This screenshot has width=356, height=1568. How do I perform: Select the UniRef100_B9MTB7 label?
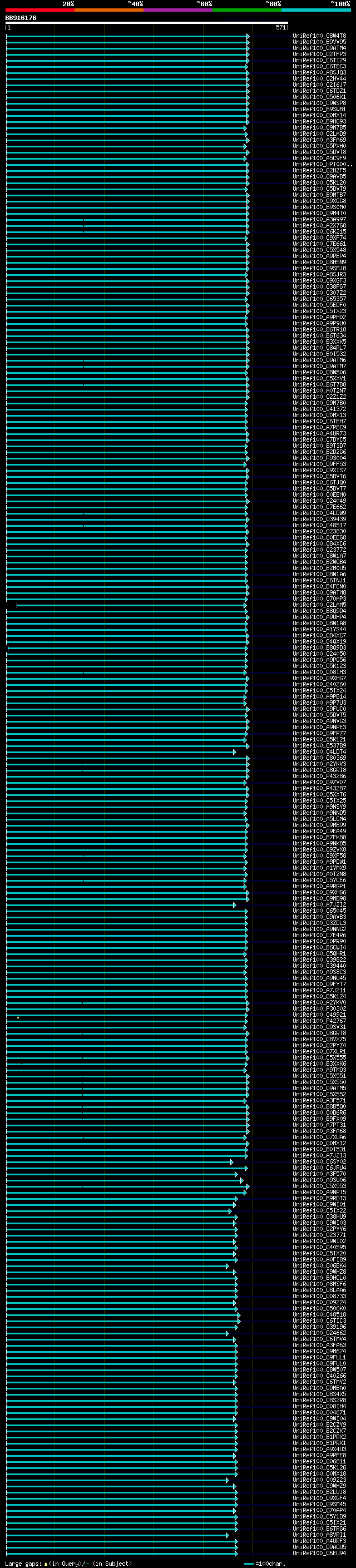(x=319, y=195)
